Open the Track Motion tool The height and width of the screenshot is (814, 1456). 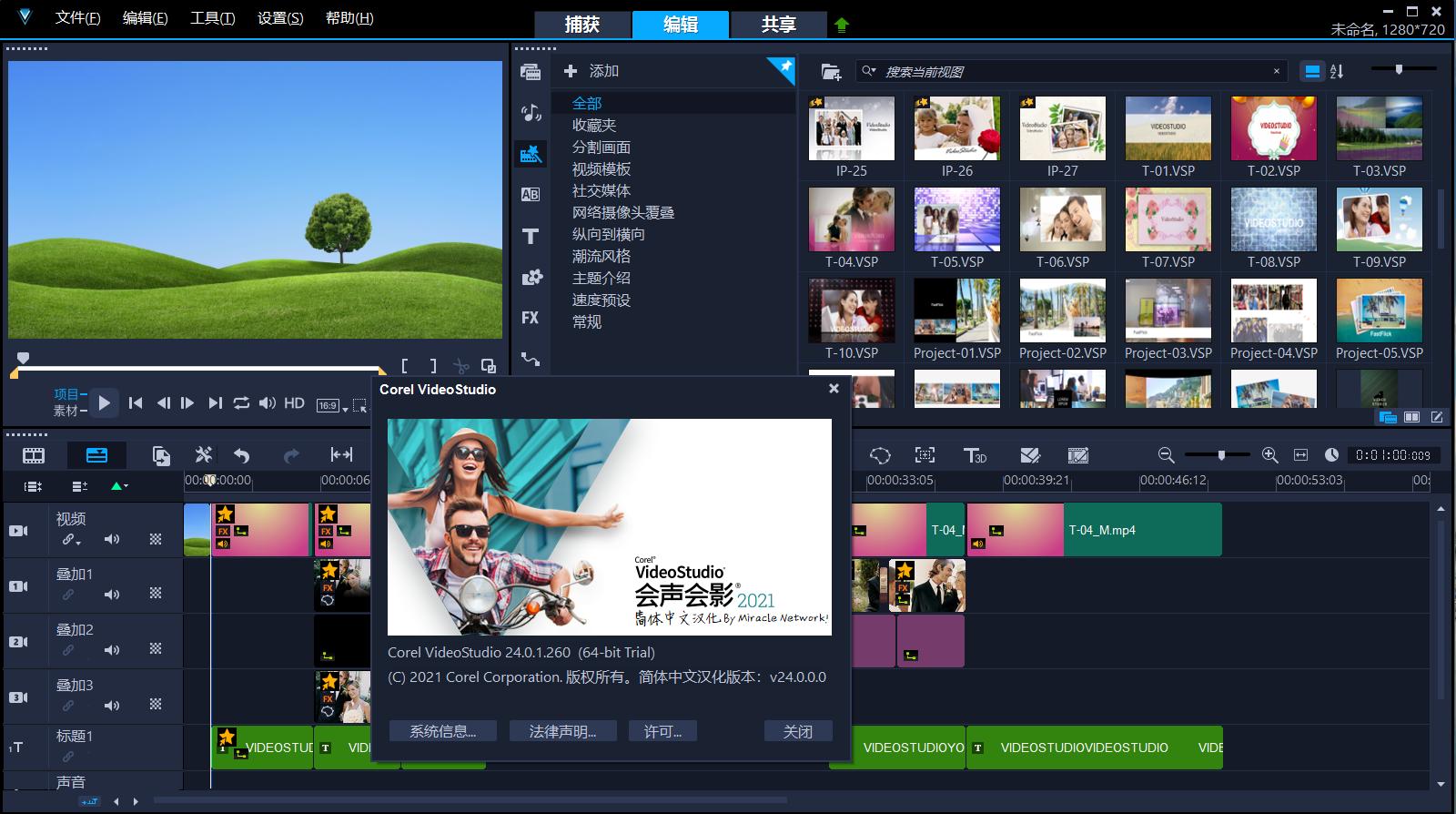(925, 455)
